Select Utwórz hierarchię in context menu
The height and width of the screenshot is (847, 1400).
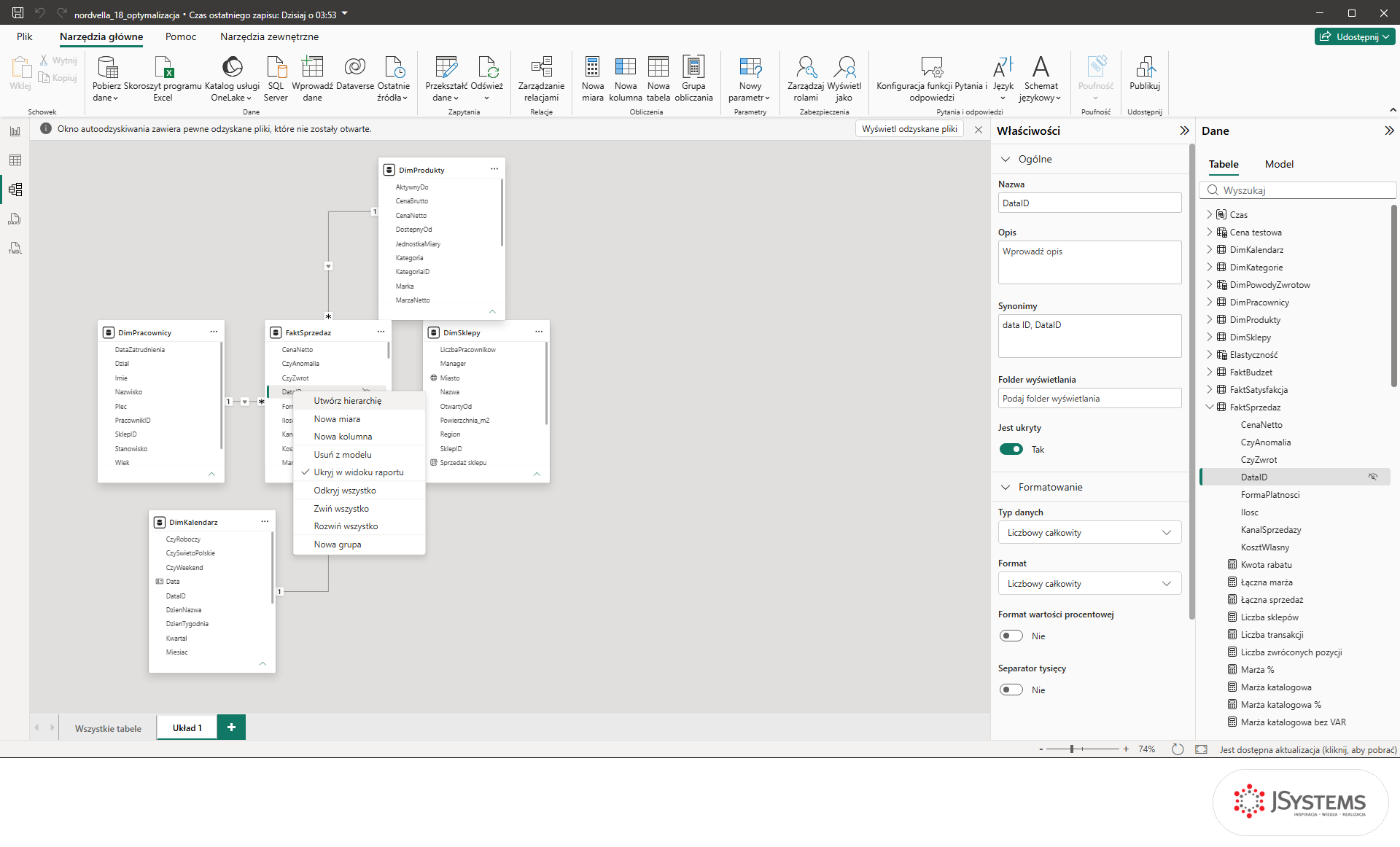point(359,401)
